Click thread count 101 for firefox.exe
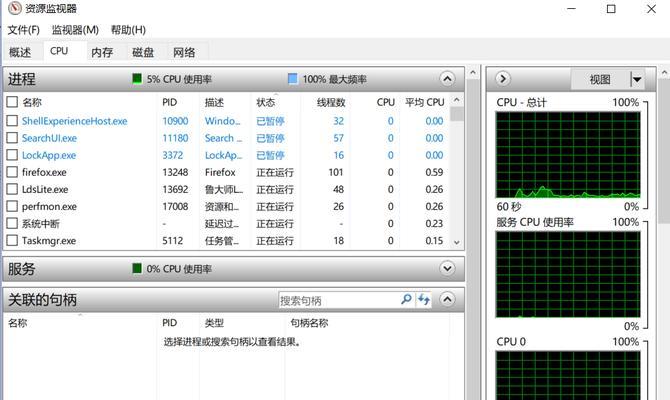 tap(336, 172)
